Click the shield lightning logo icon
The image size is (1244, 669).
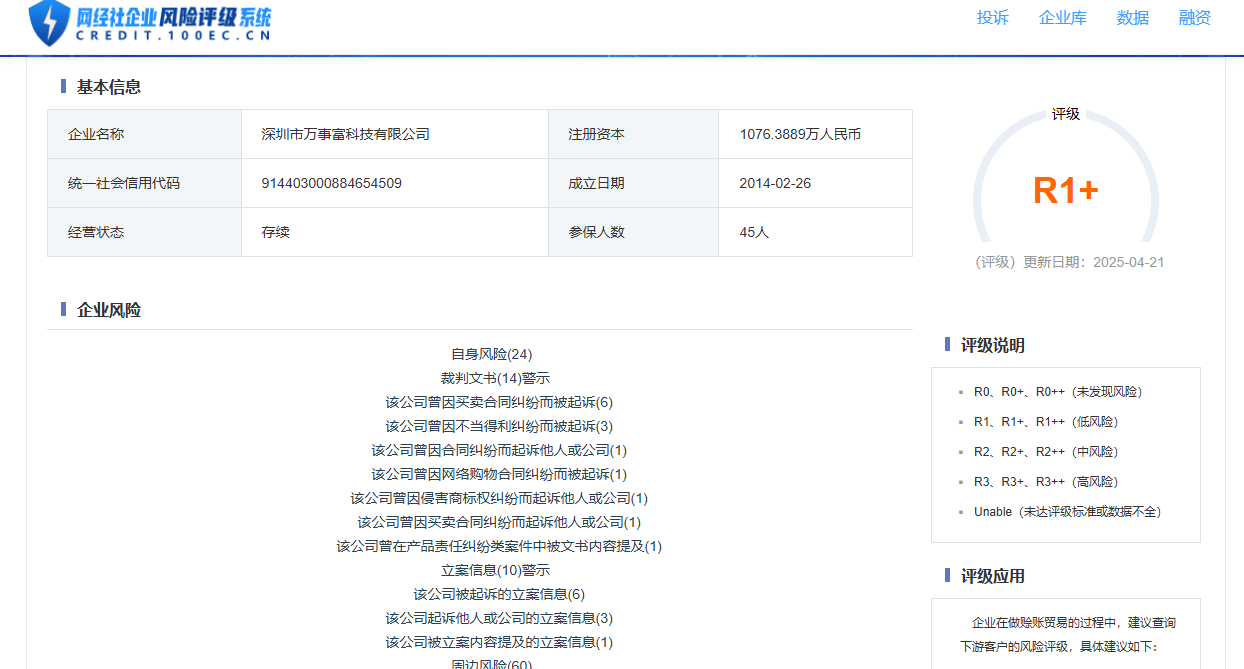click(x=49, y=22)
